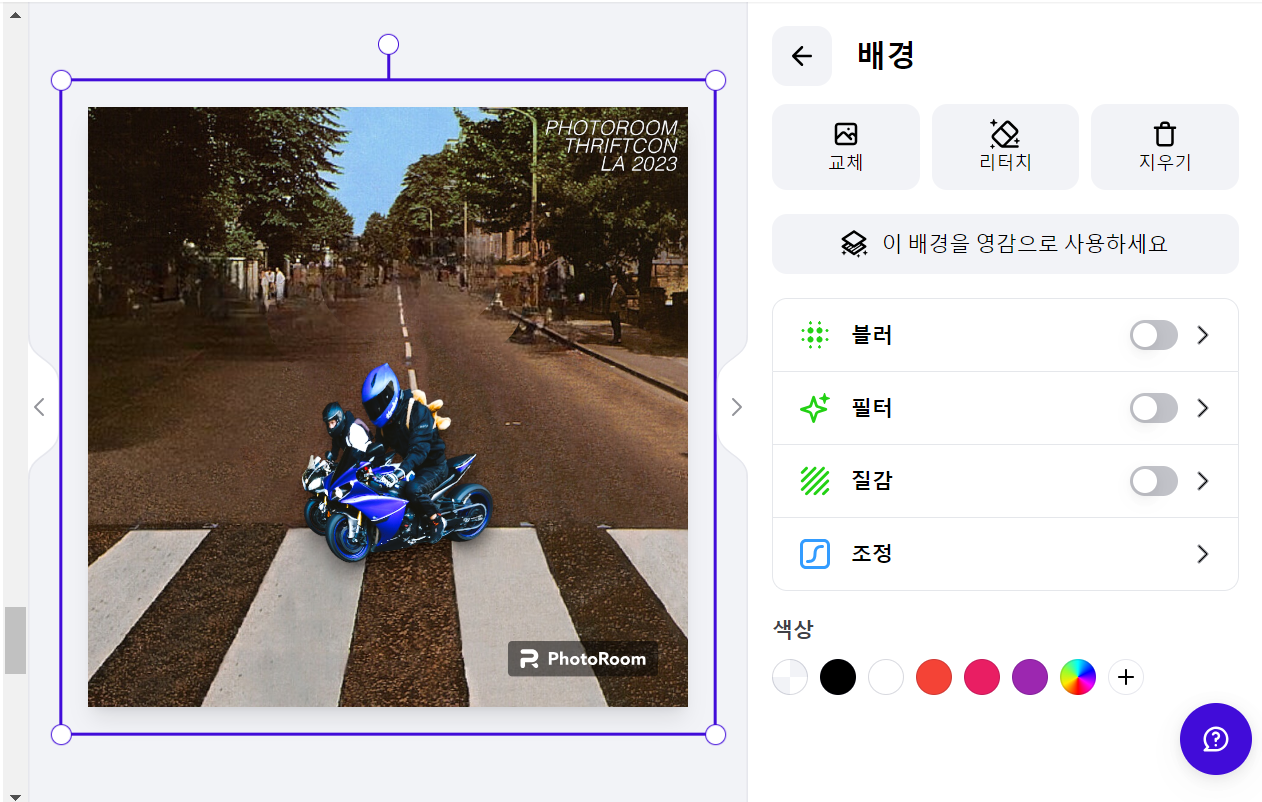Open 조정 adjustments chevron
Viewport: 1262px width, 802px height.
(x=1203, y=554)
